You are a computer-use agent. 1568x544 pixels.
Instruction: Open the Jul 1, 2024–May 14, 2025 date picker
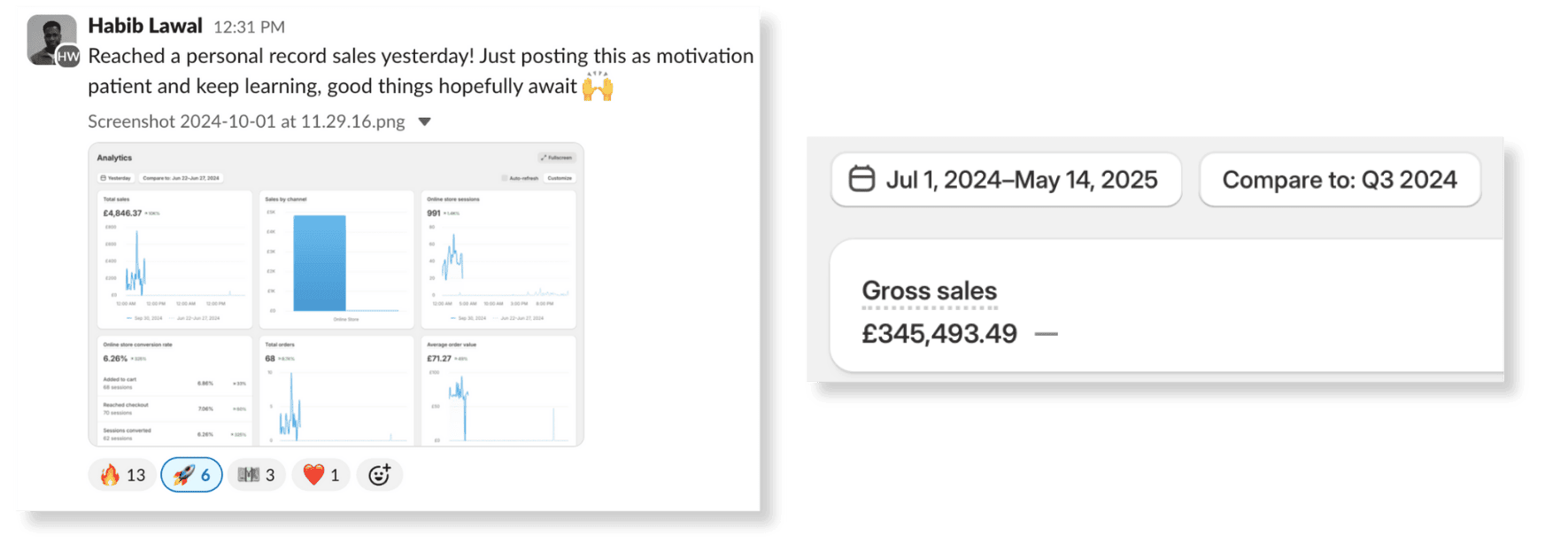[x=1006, y=180]
